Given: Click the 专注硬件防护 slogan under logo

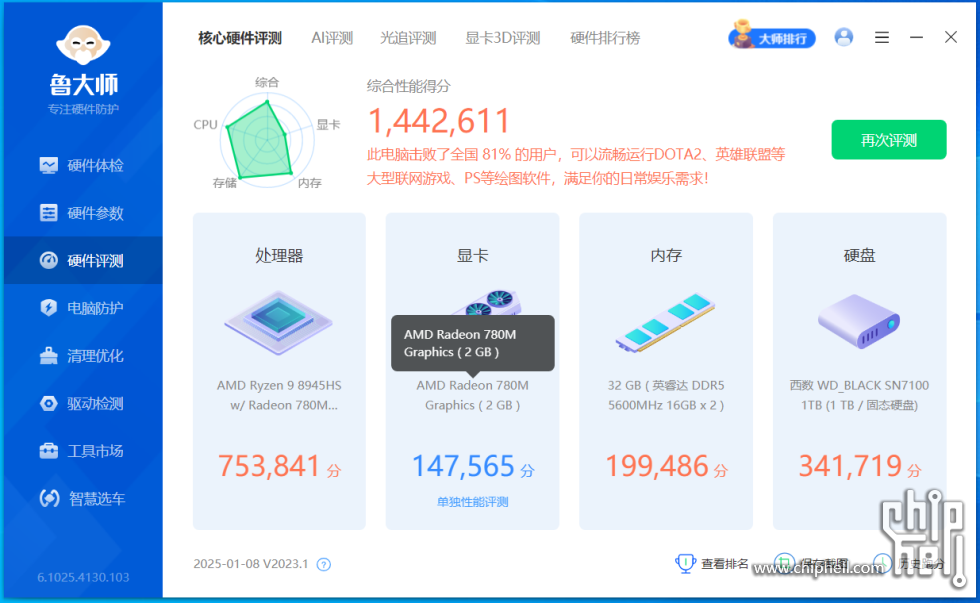Looking at the screenshot, I should [83, 109].
